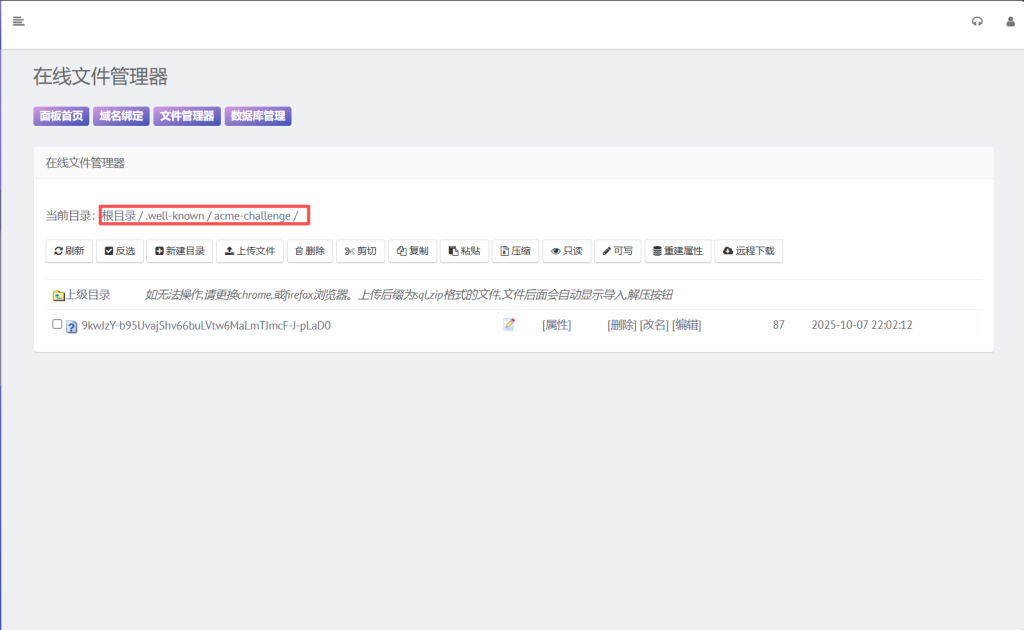The image size is (1024, 630).
Task: Click the [改名] rename link
Action: point(653,325)
